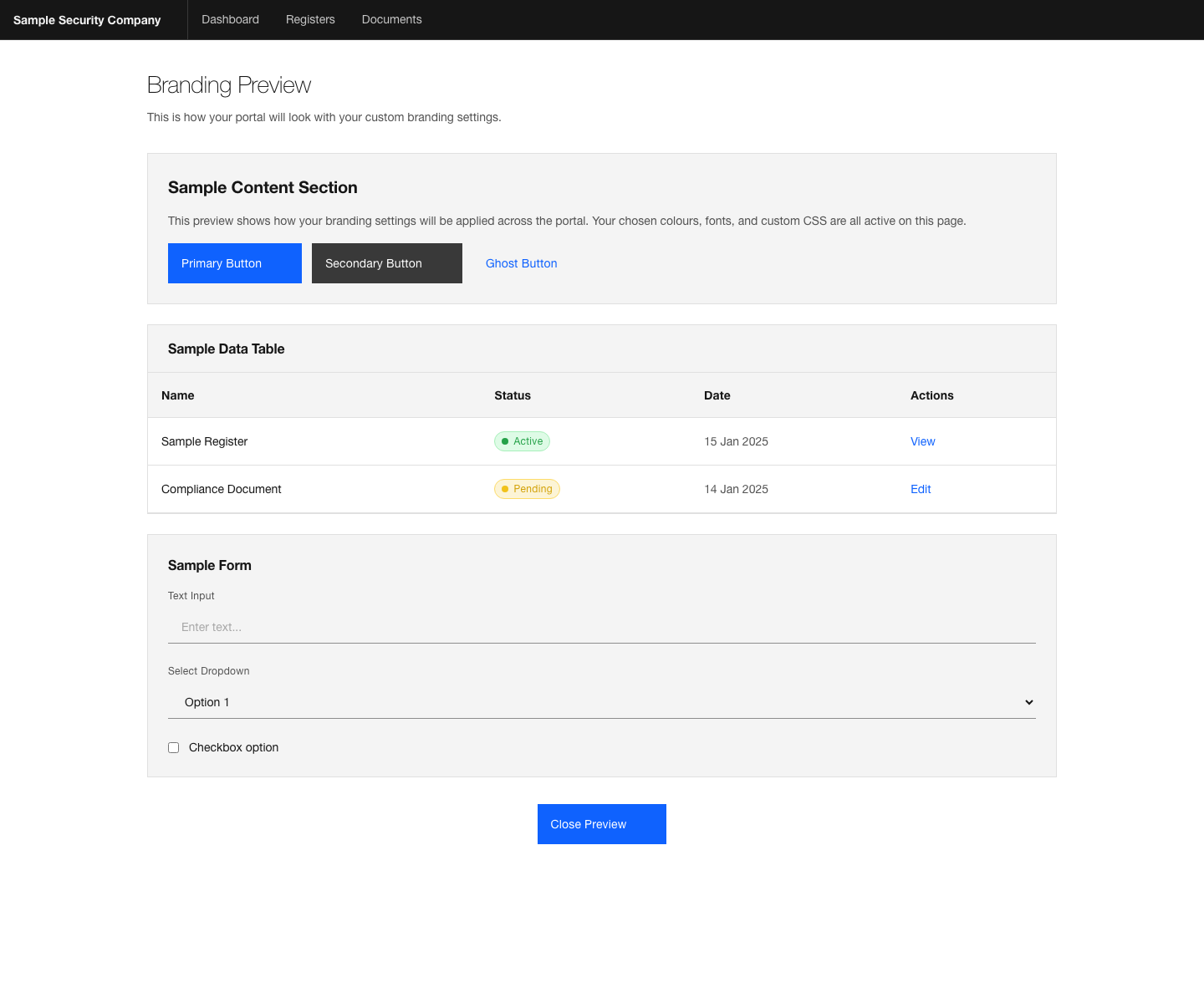The height and width of the screenshot is (1003, 1204).
Task: Click the Secondary Button
Action: pos(386,263)
